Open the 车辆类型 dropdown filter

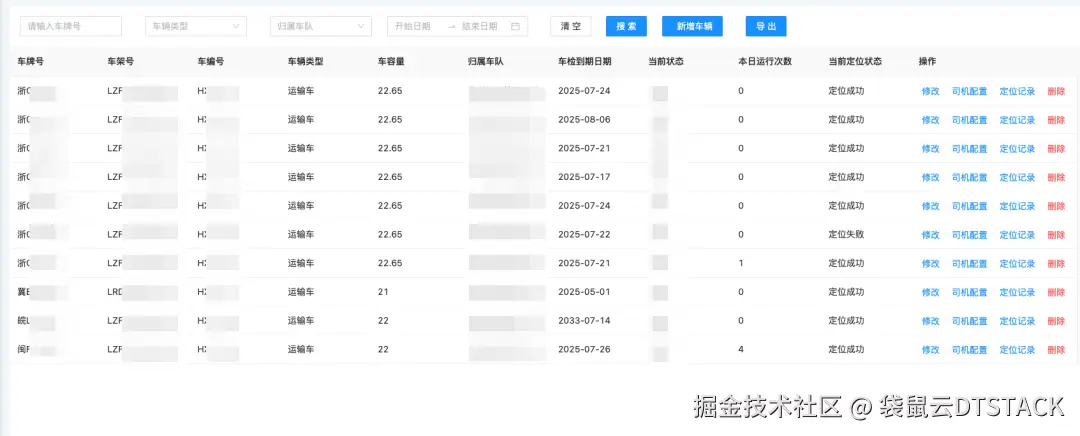pos(196,26)
